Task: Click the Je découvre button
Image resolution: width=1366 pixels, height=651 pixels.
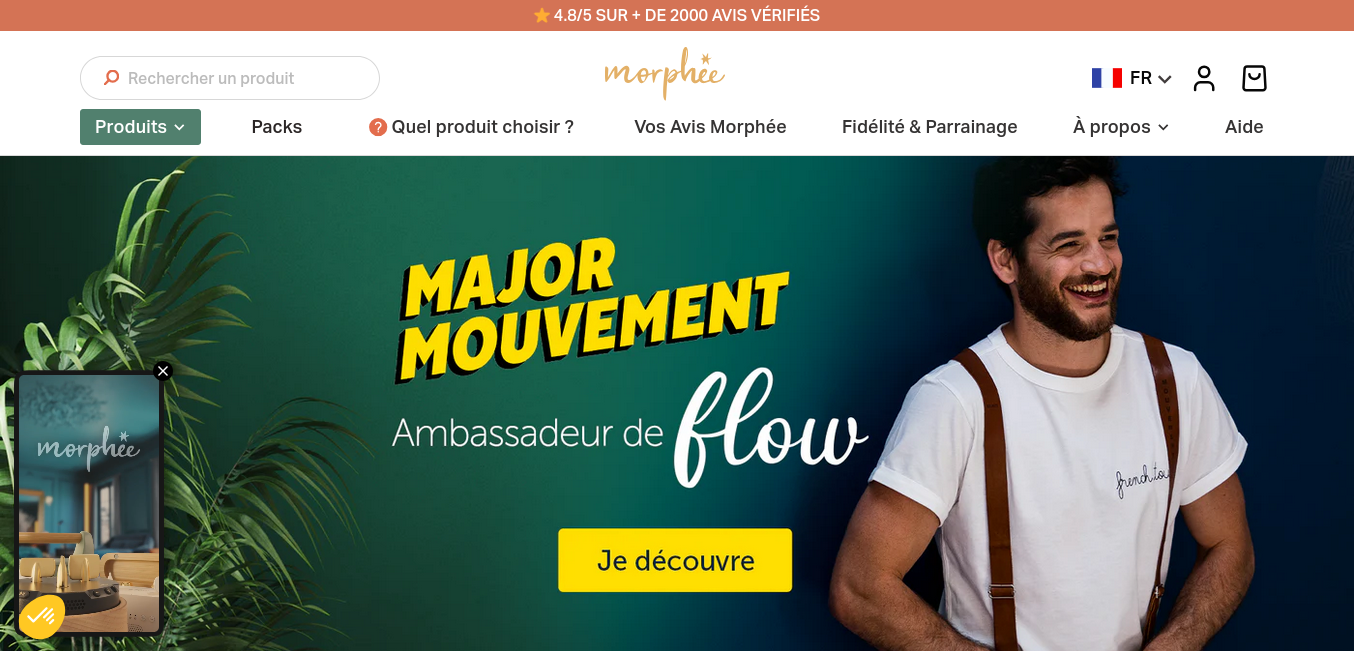Action: (x=675, y=560)
